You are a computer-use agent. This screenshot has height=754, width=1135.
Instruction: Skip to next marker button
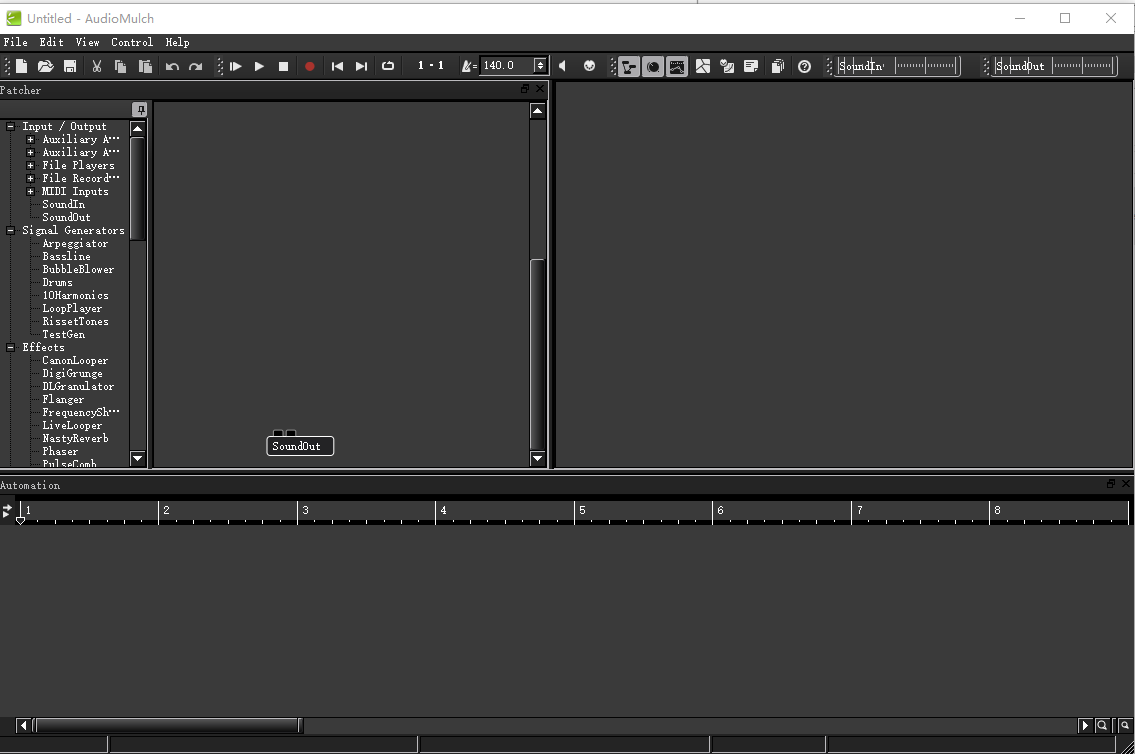361,66
